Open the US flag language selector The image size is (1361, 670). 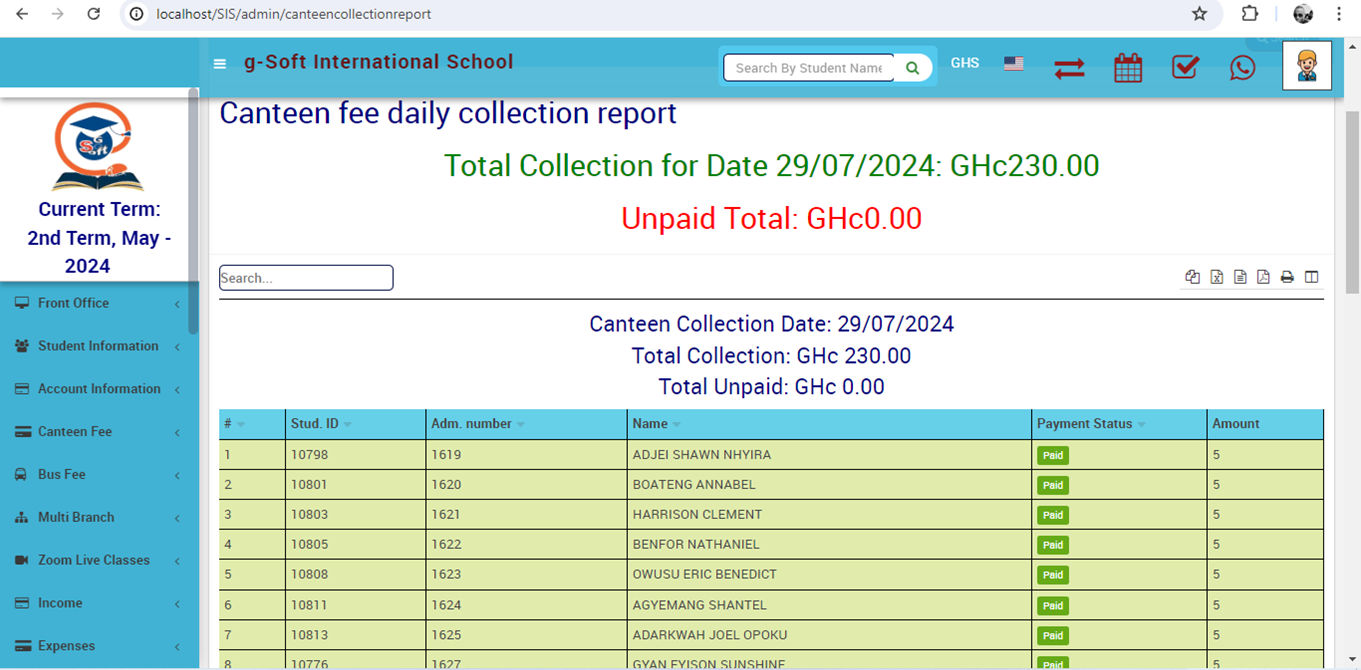1014,63
